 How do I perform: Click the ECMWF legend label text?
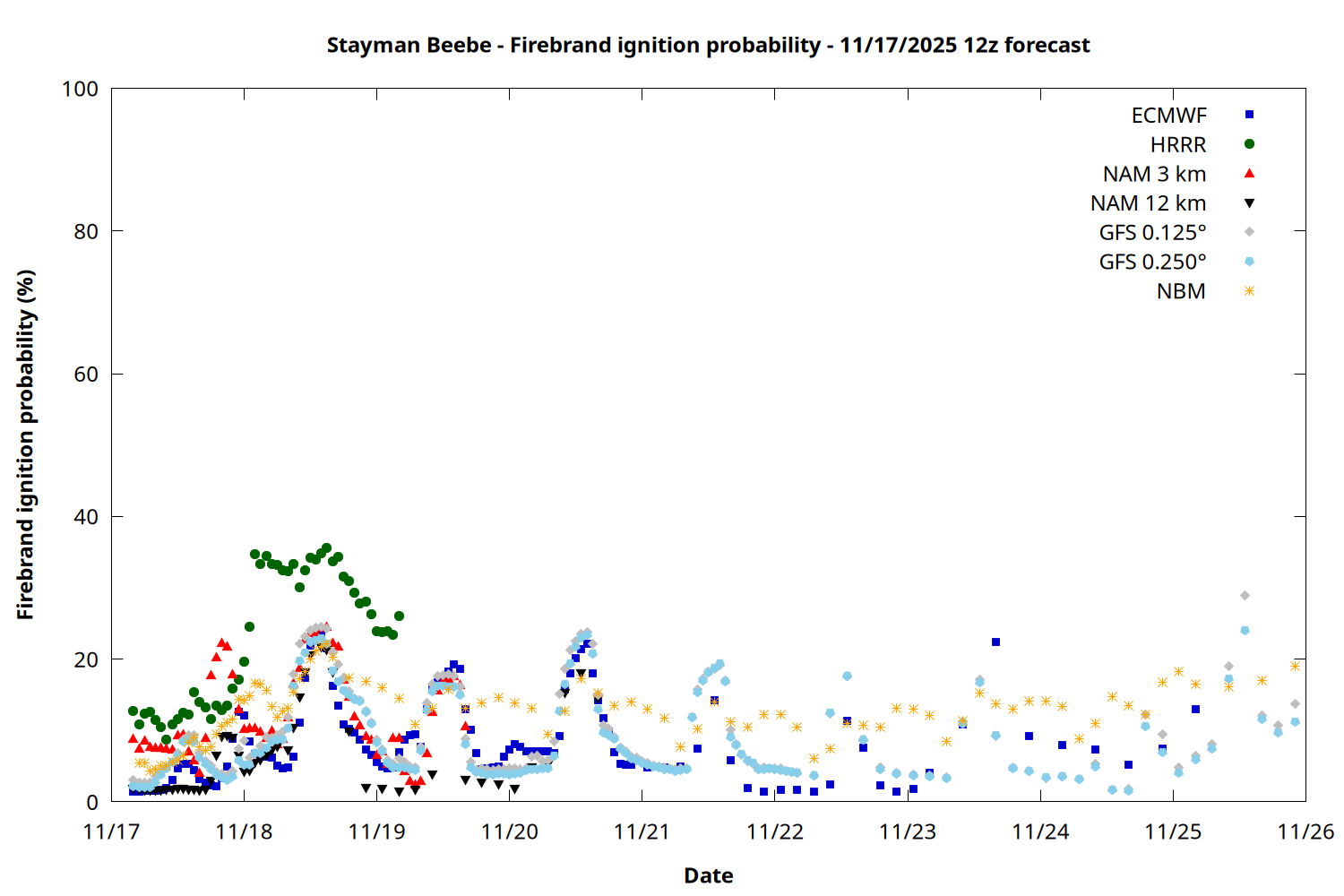click(x=1168, y=116)
